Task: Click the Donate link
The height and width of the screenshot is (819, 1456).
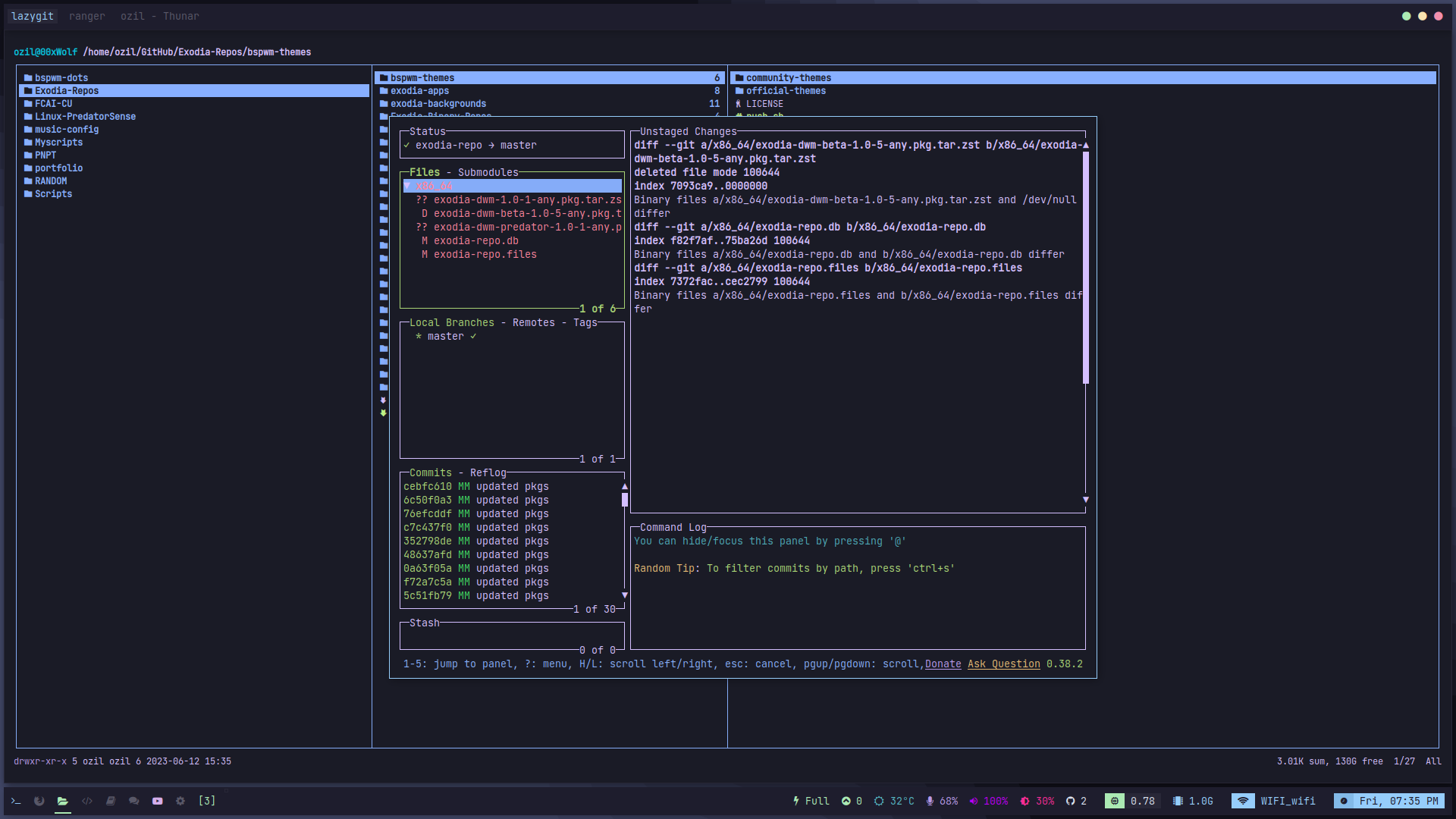Action: point(943,664)
